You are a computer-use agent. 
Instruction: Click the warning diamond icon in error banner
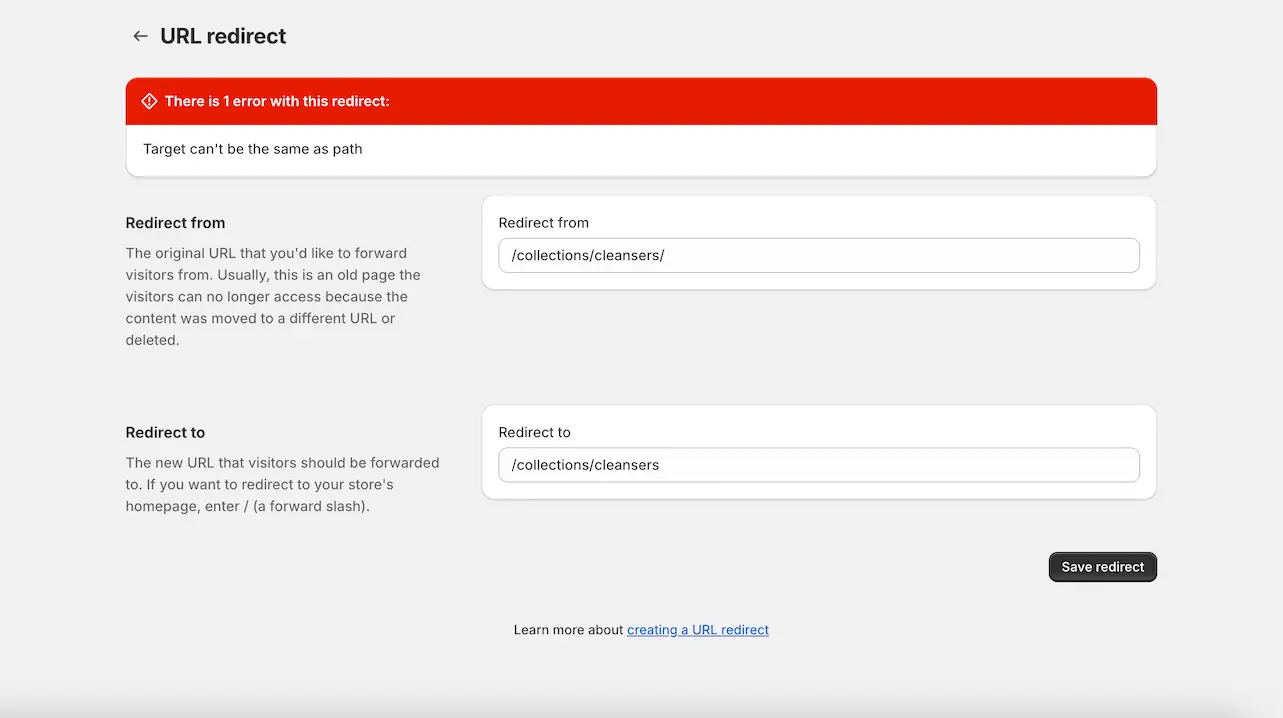(149, 101)
